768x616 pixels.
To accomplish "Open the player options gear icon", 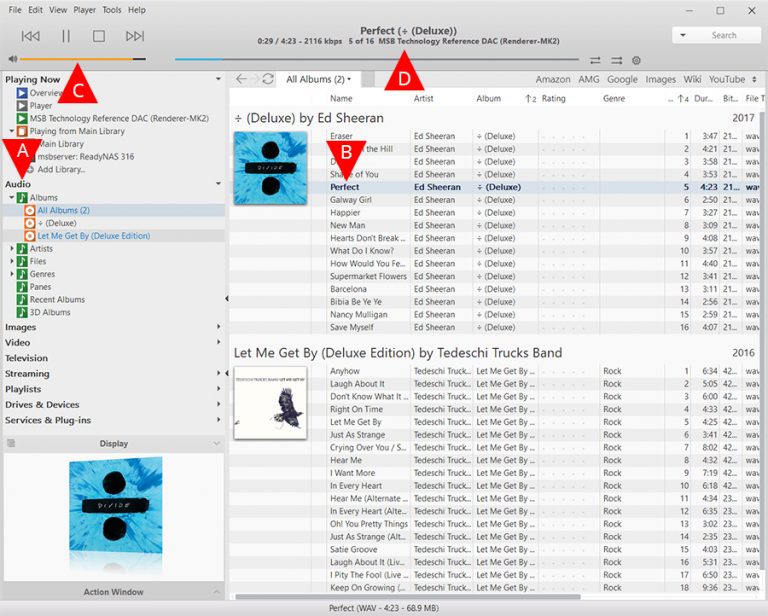I will click(636, 60).
